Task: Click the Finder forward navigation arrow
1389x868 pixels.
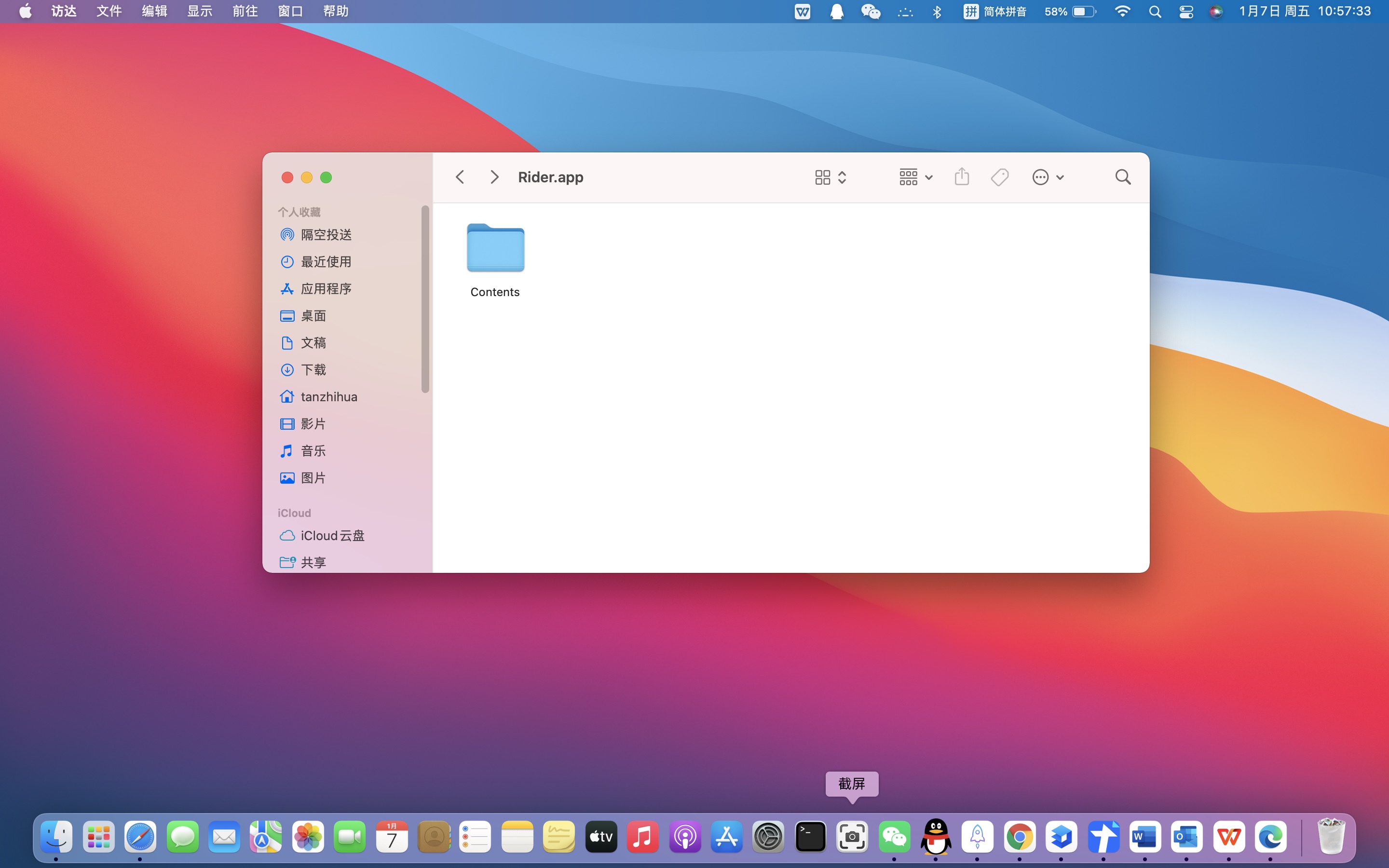Action: pyautogui.click(x=493, y=177)
